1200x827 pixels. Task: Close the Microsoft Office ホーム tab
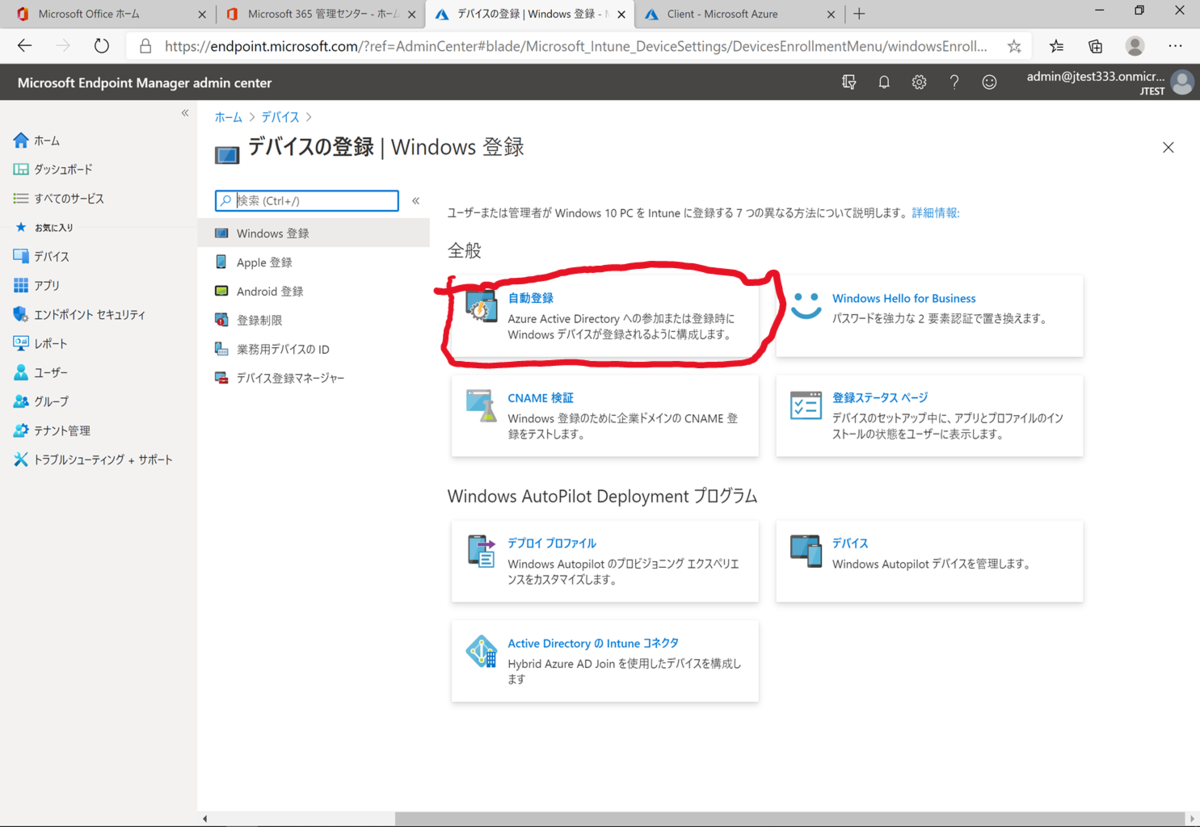tap(202, 14)
